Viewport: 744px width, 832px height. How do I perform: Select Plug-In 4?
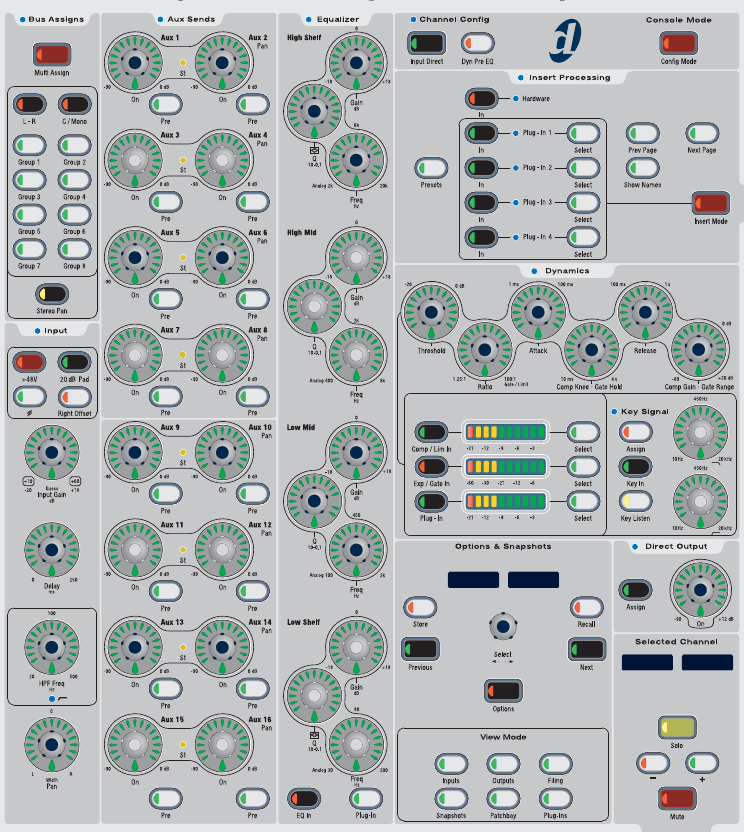point(583,237)
